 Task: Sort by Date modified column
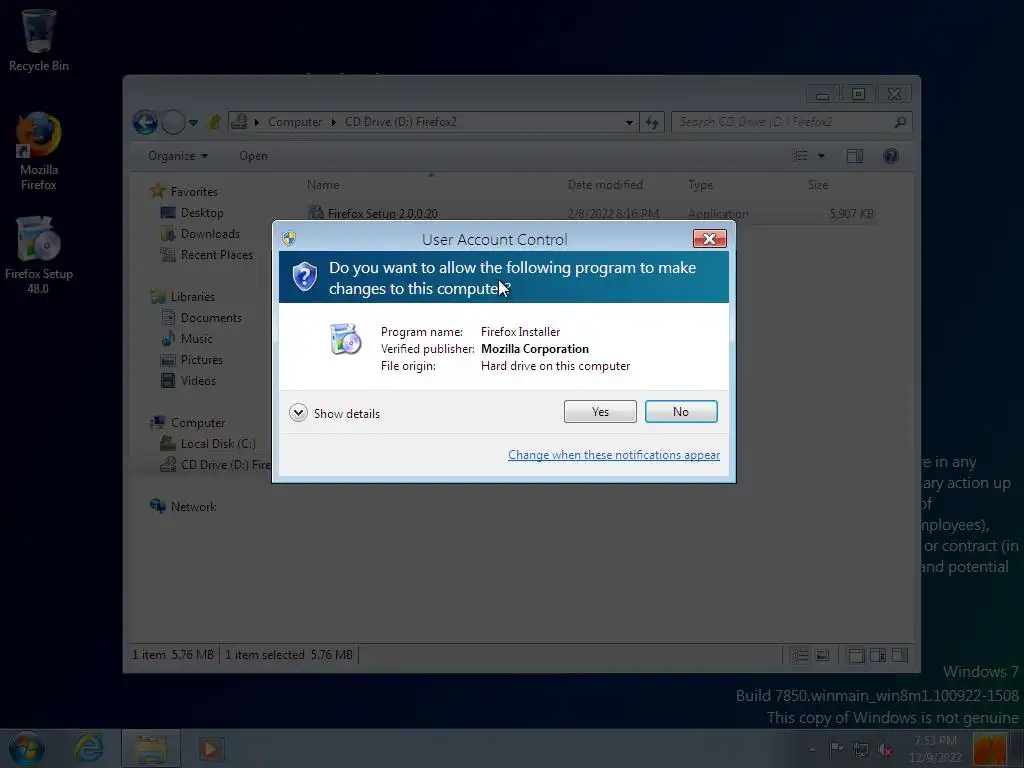click(x=605, y=185)
